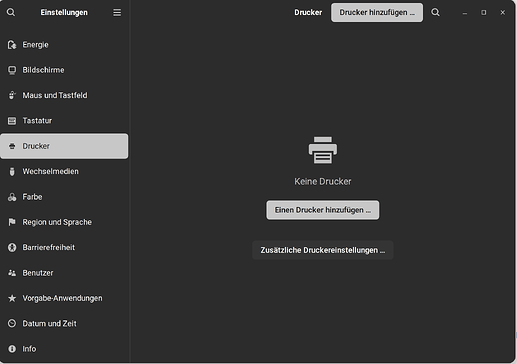
Task: Click the search icon in the Drucker header
Action: (435, 12)
